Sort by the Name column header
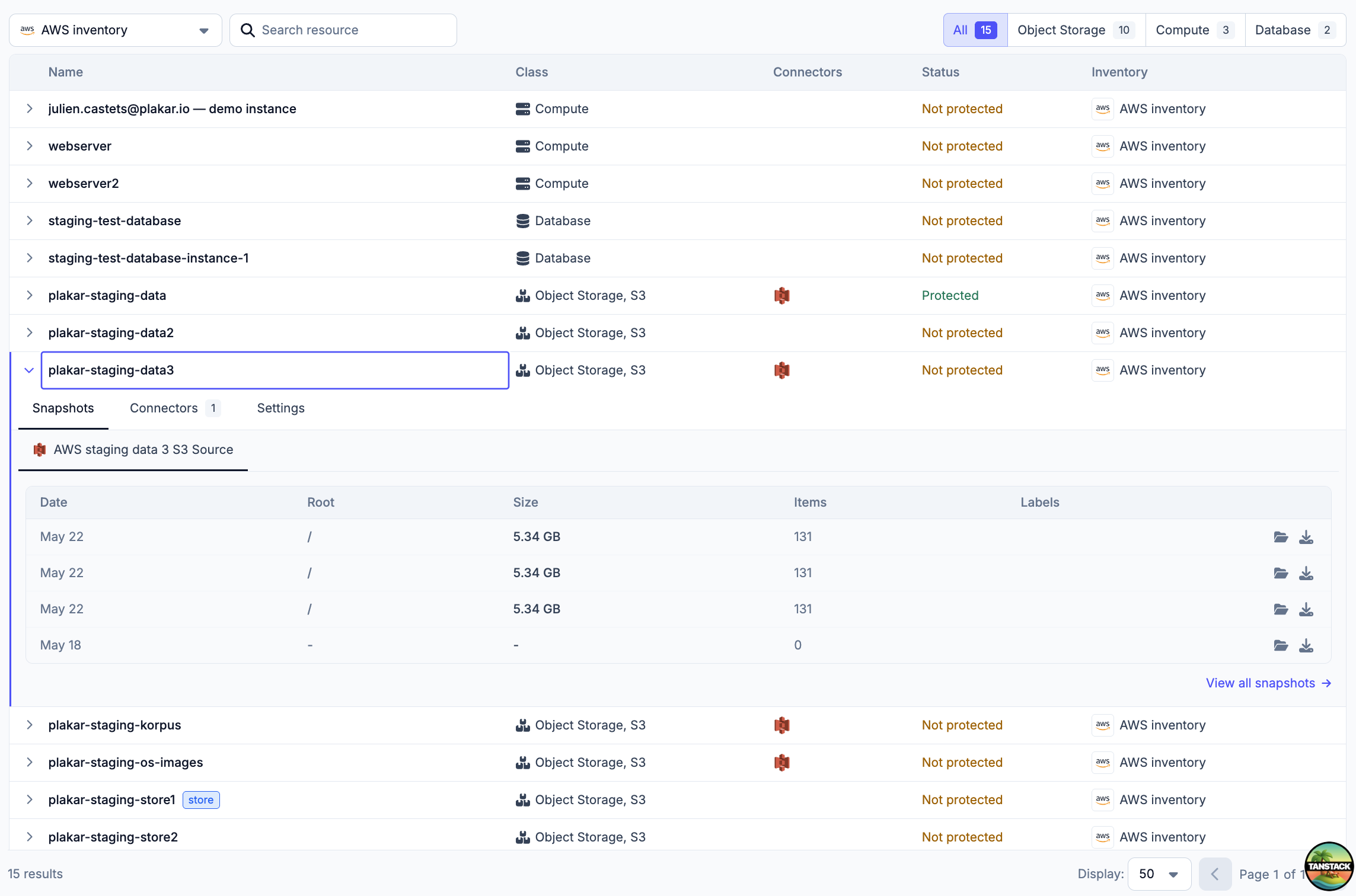Image resolution: width=1356 pixels, height=896 pixels. tap(66, 72)
